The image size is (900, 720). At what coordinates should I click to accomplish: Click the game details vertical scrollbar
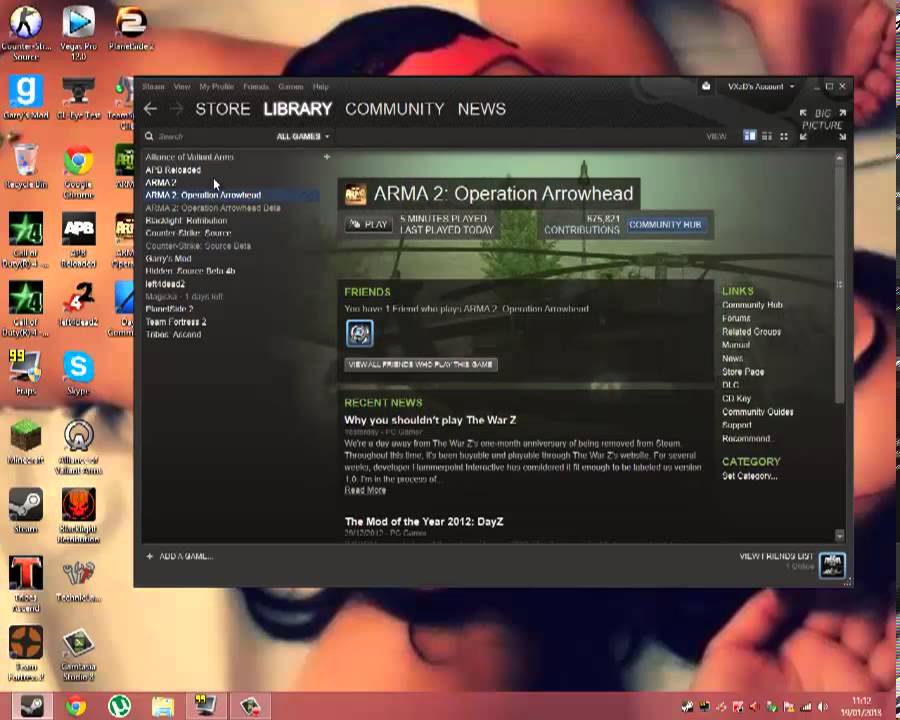click(840, 283)
